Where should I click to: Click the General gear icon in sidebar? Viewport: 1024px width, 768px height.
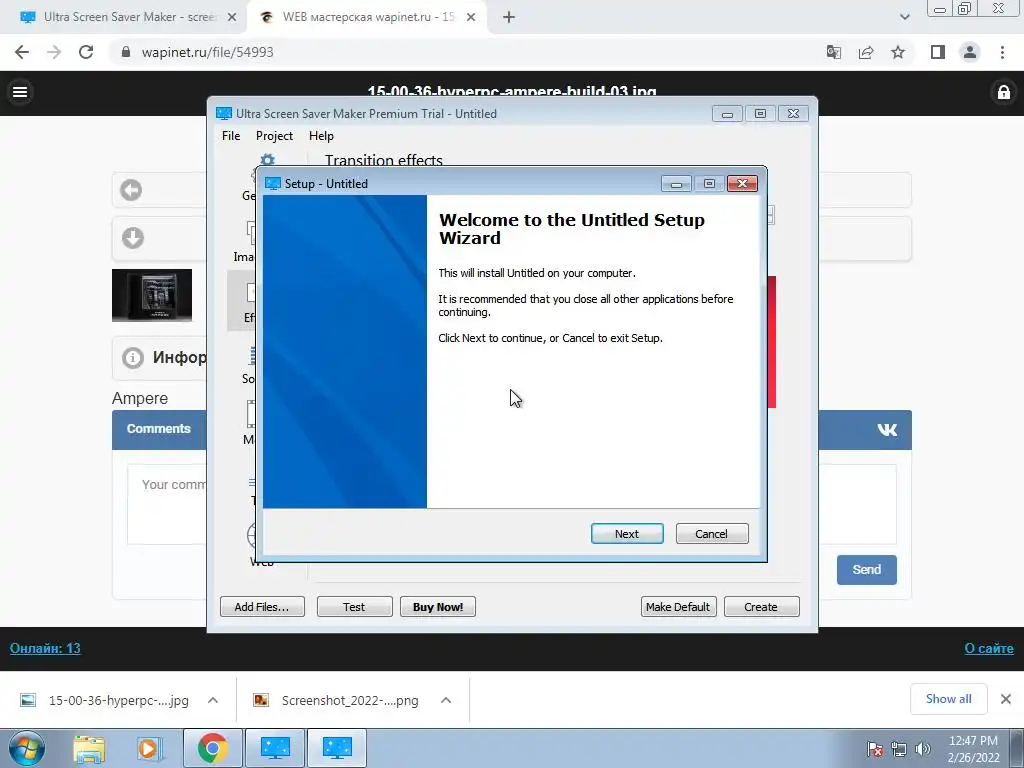[268, 160]
